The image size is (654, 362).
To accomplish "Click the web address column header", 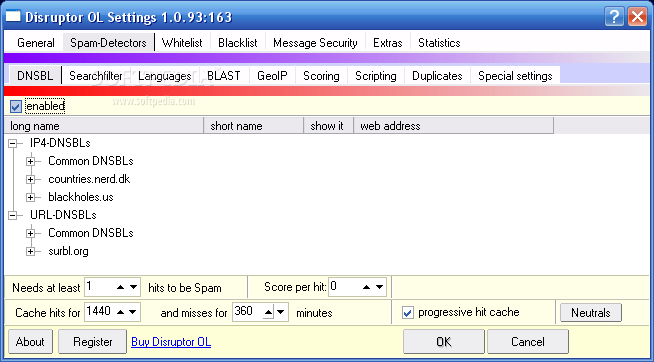I will click(454, 126).
